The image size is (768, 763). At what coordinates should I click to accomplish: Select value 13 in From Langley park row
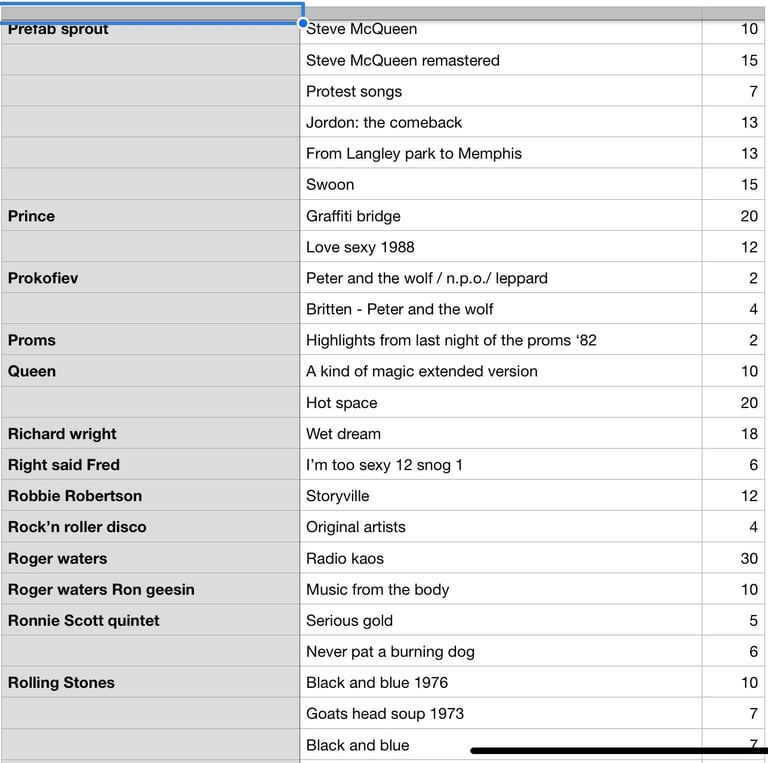point(733,153)
